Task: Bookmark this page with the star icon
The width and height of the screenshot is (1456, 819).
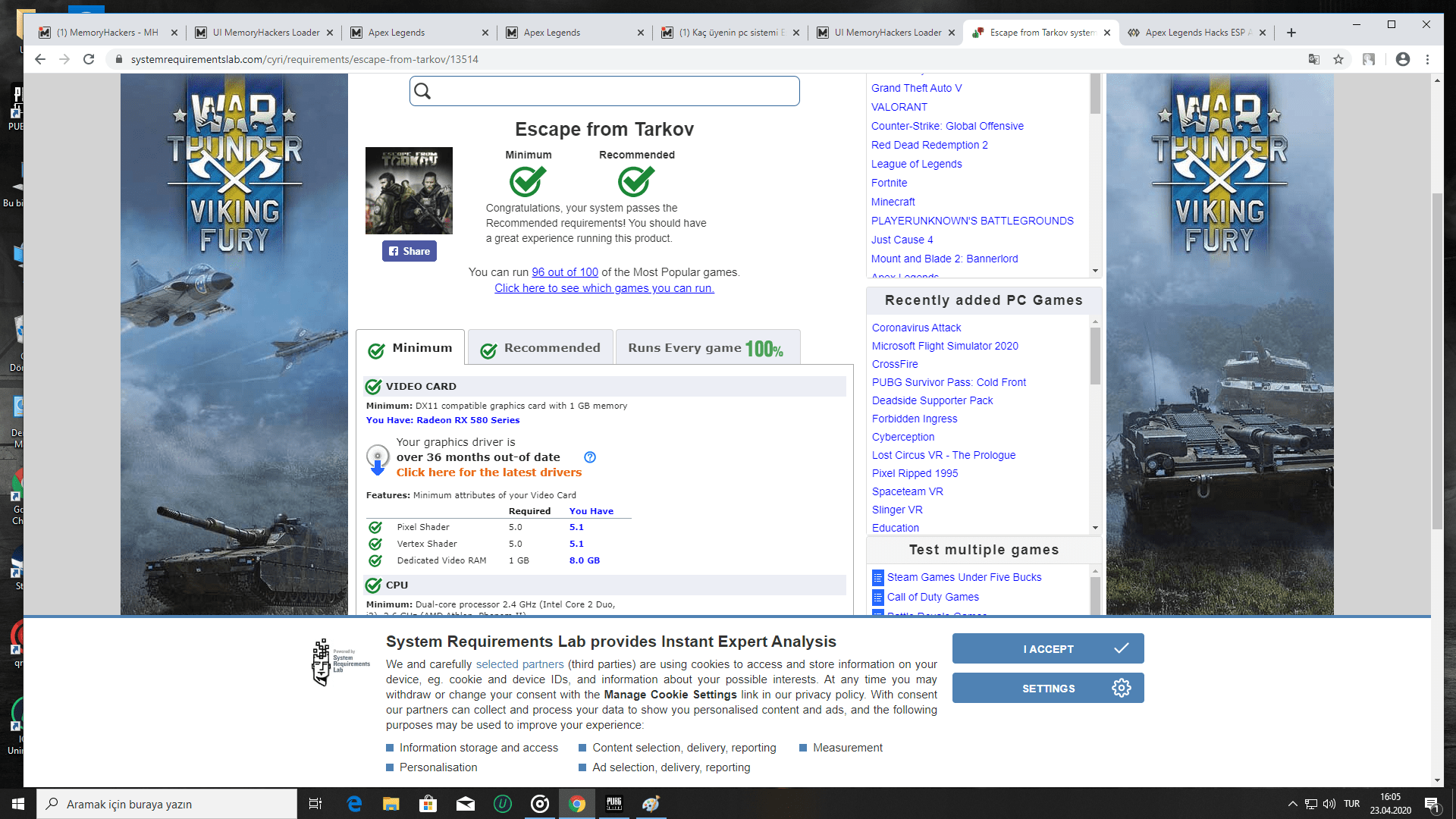Action: click(1338, 59)
